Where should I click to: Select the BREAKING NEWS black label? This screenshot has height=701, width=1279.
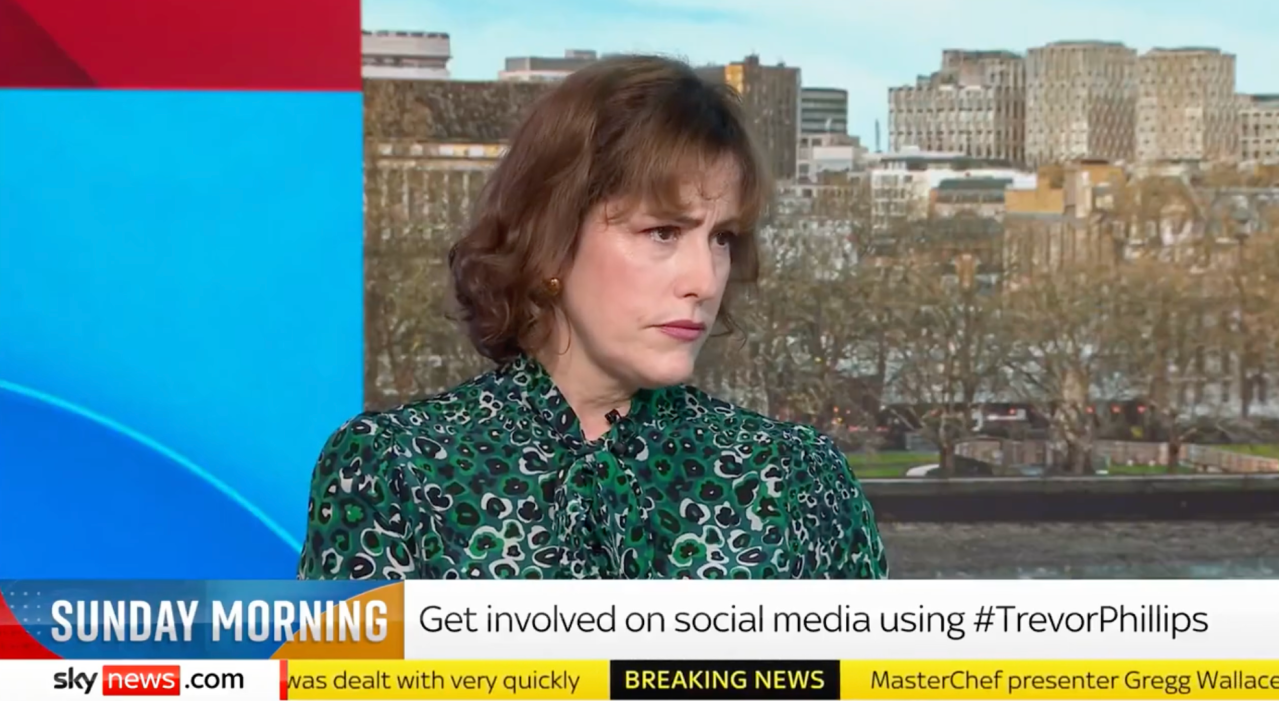(x=725, y=680)
